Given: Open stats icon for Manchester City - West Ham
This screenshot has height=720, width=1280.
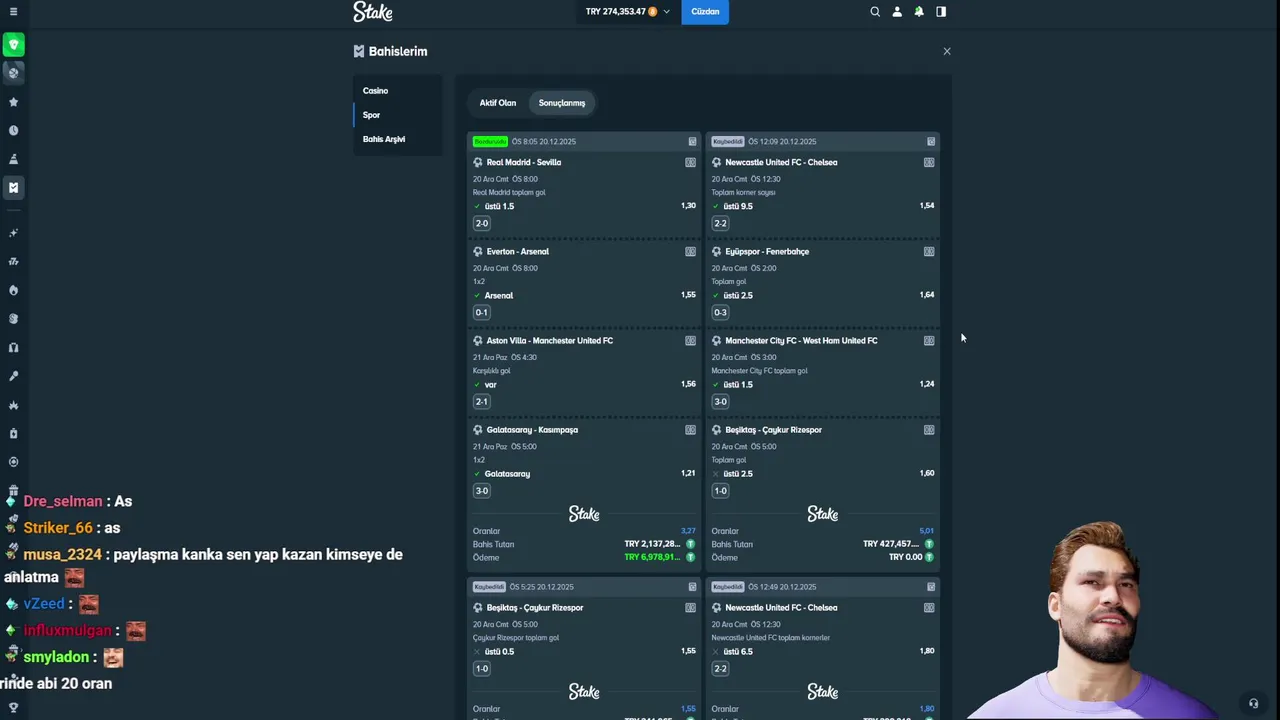Looking at the screenshot, I should [x=929, y=341].
